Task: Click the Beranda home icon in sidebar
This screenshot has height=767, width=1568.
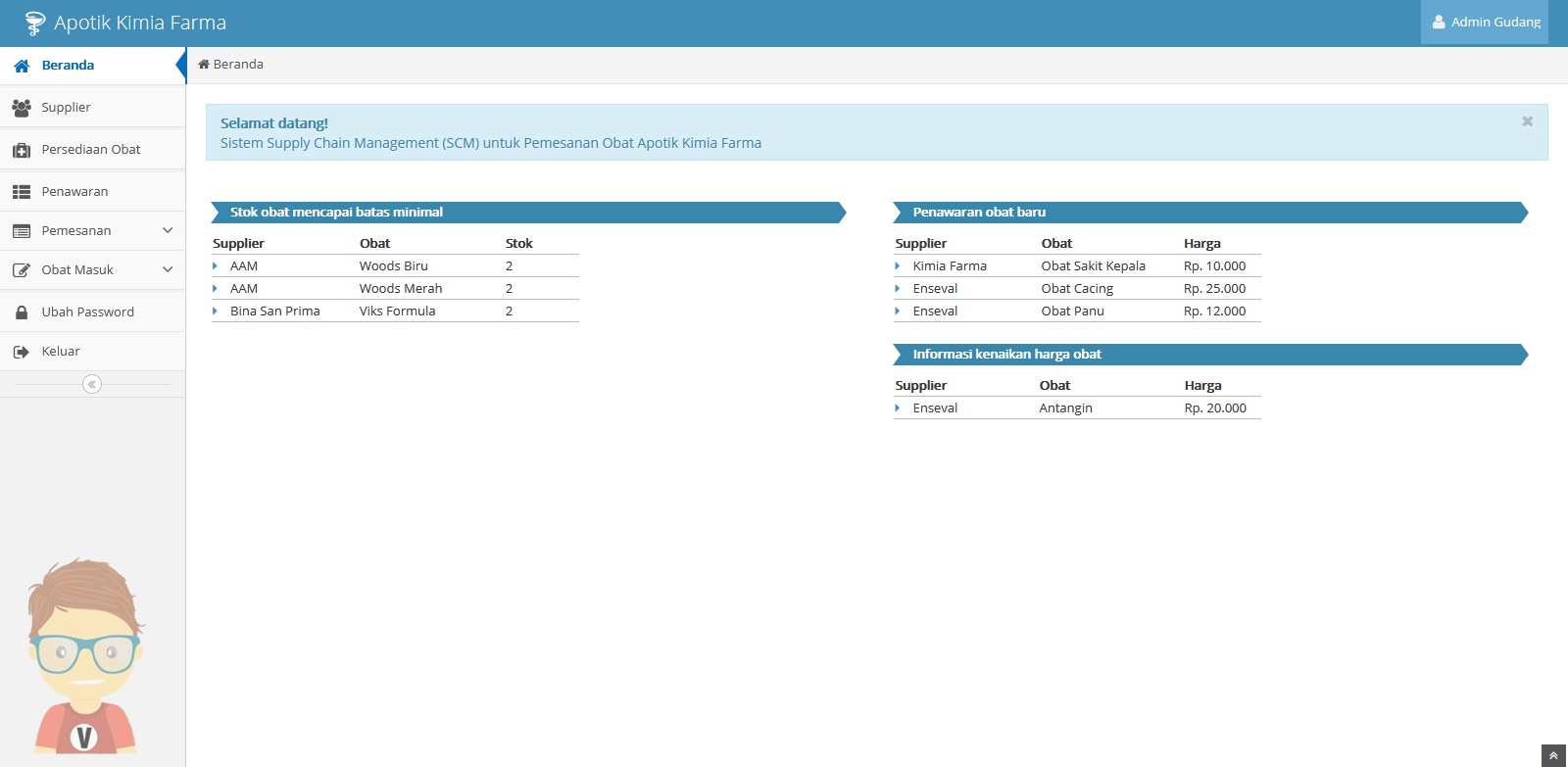Action: (x=22, y=66)
